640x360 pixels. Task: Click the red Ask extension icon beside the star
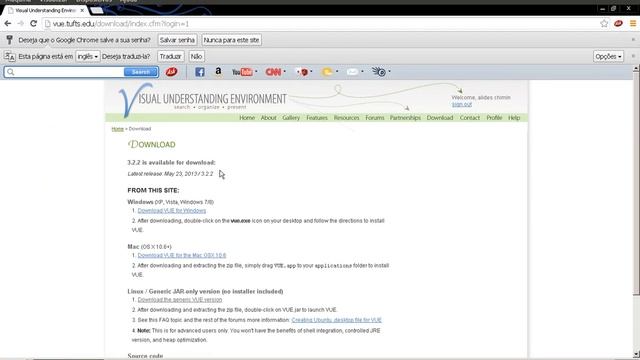(618, 24)
